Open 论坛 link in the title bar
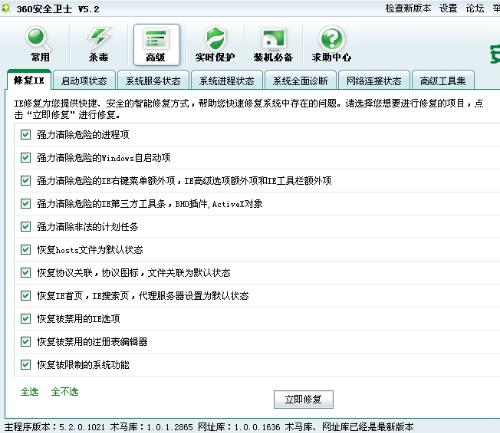500x433 pixels. 475,8
